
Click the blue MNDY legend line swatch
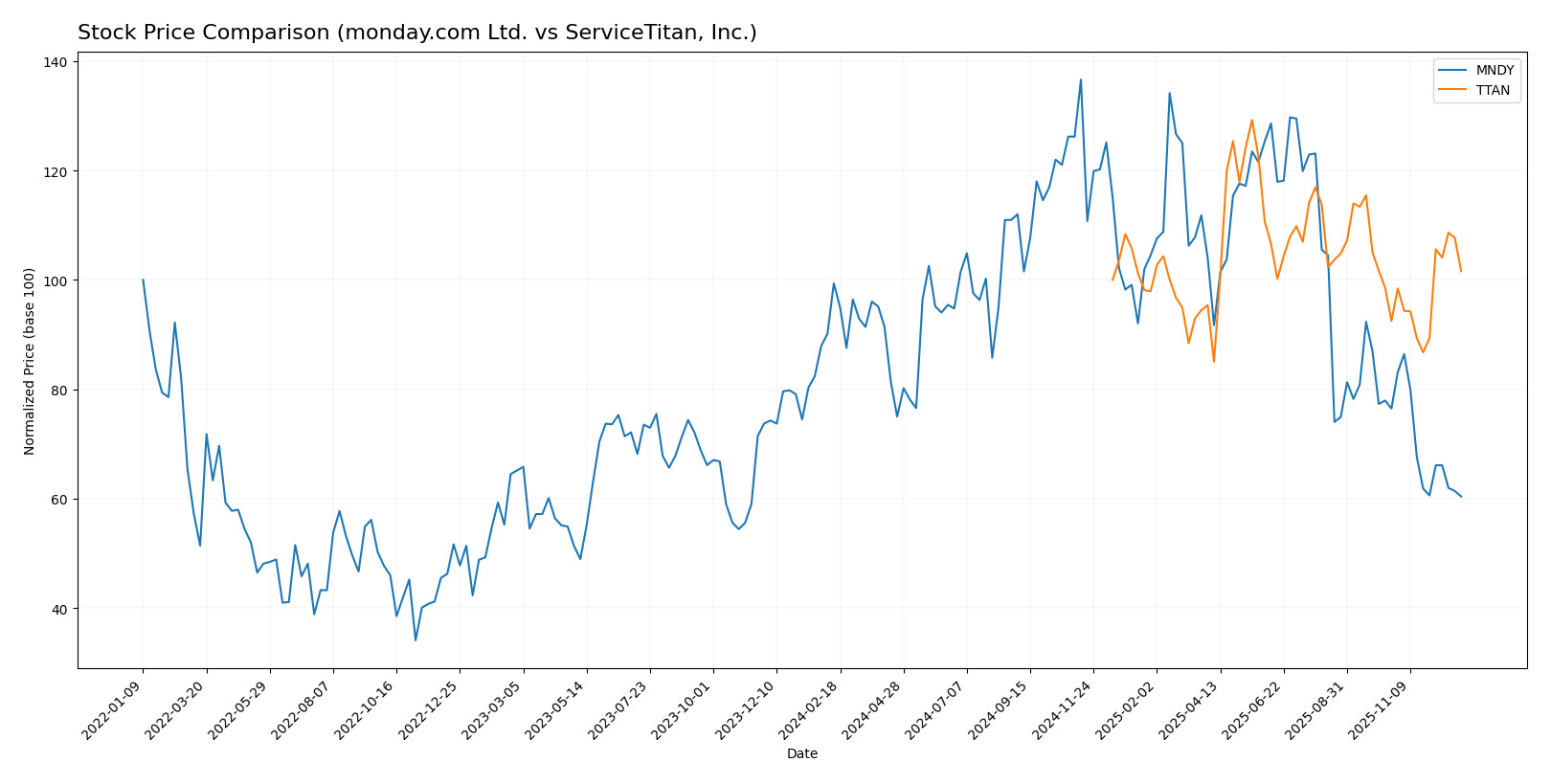pos(1453,71)
